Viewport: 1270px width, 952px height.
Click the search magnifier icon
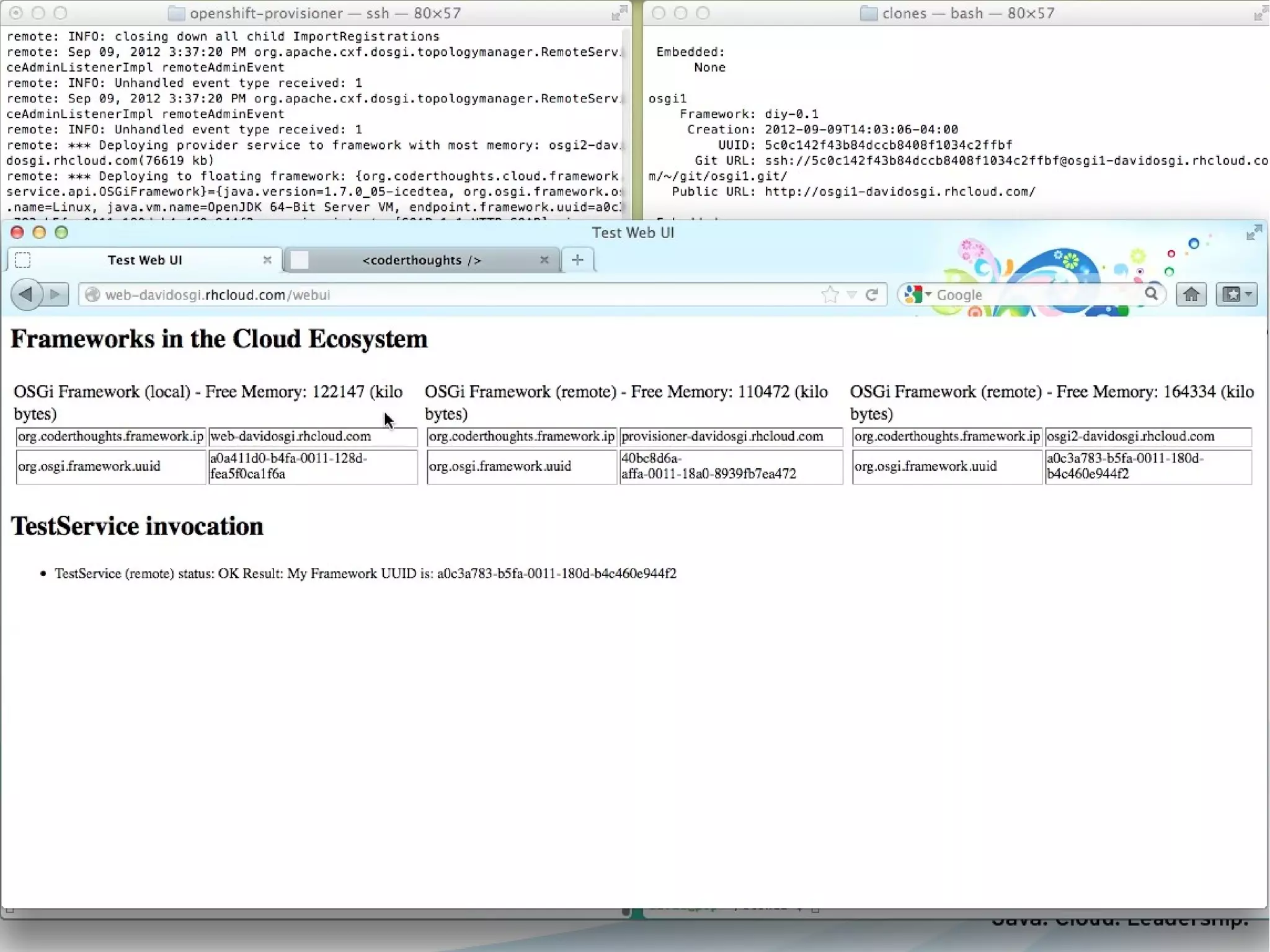tap(1151, 294)
